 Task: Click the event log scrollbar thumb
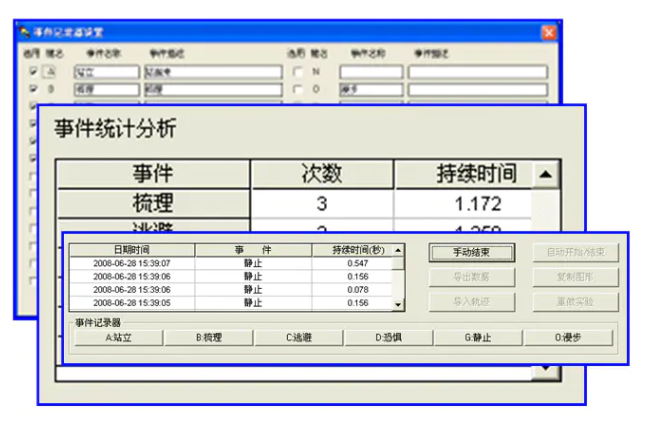tap(398, 263)
